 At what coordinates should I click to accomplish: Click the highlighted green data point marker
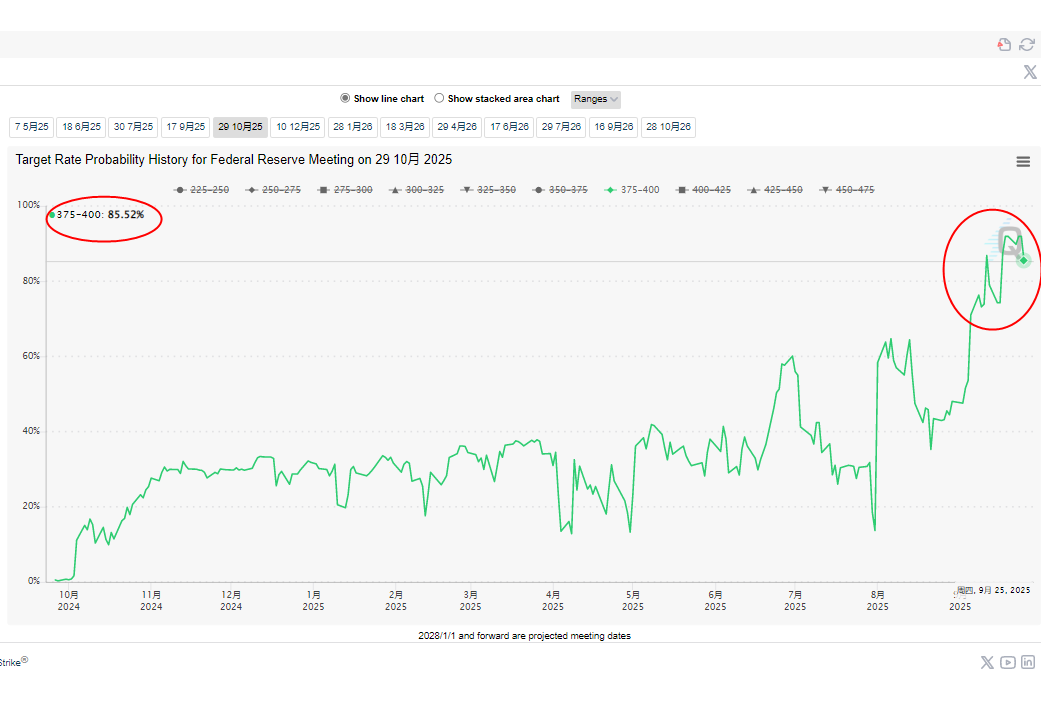click(x=1024, y=261)
